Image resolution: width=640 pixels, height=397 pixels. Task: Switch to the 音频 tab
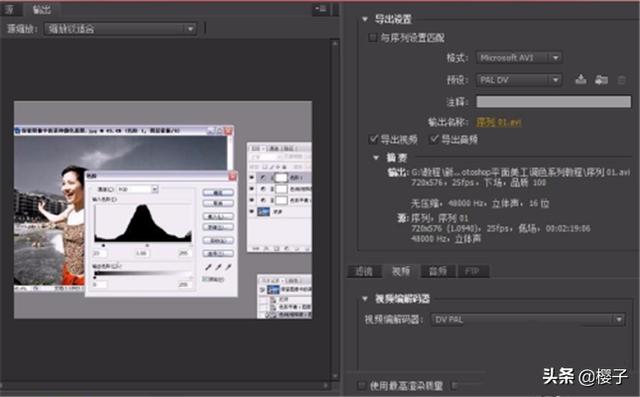pos(438,271)
